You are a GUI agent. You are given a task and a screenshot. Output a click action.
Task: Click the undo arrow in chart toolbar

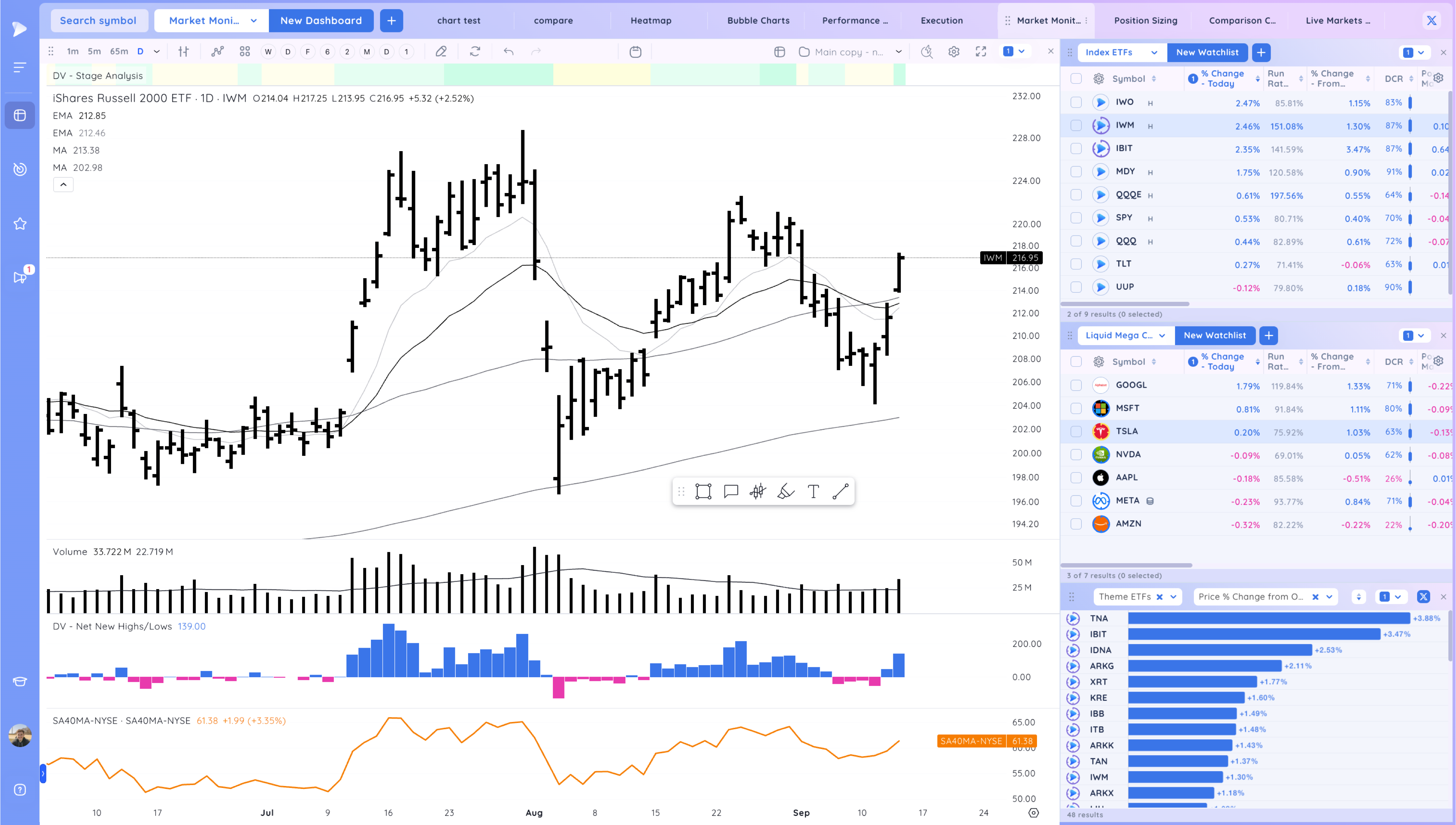(509, 52)
